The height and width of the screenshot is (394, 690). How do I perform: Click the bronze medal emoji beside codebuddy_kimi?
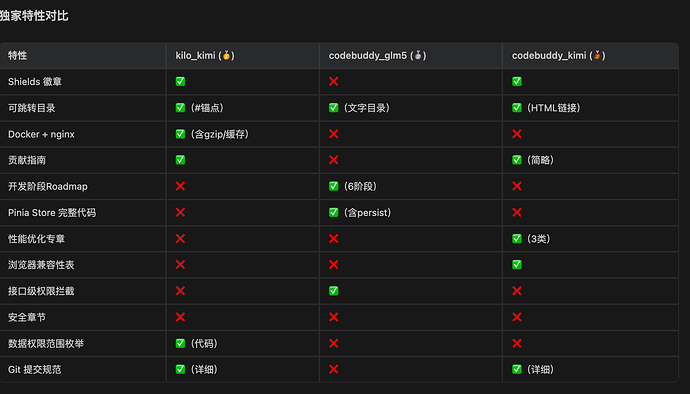[597, 55]
